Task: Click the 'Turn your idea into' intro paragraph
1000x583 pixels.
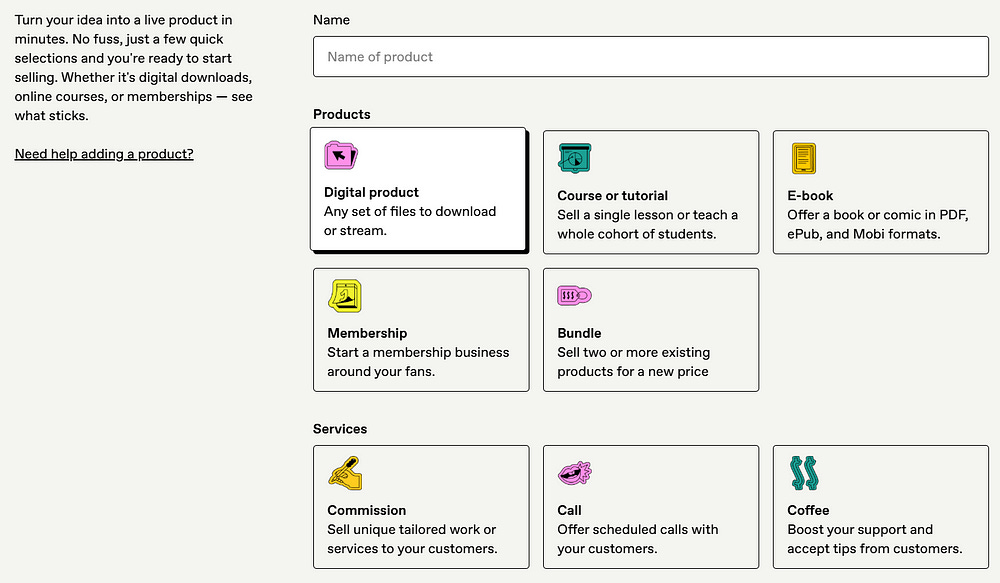Action: click(x=134, y=68)
